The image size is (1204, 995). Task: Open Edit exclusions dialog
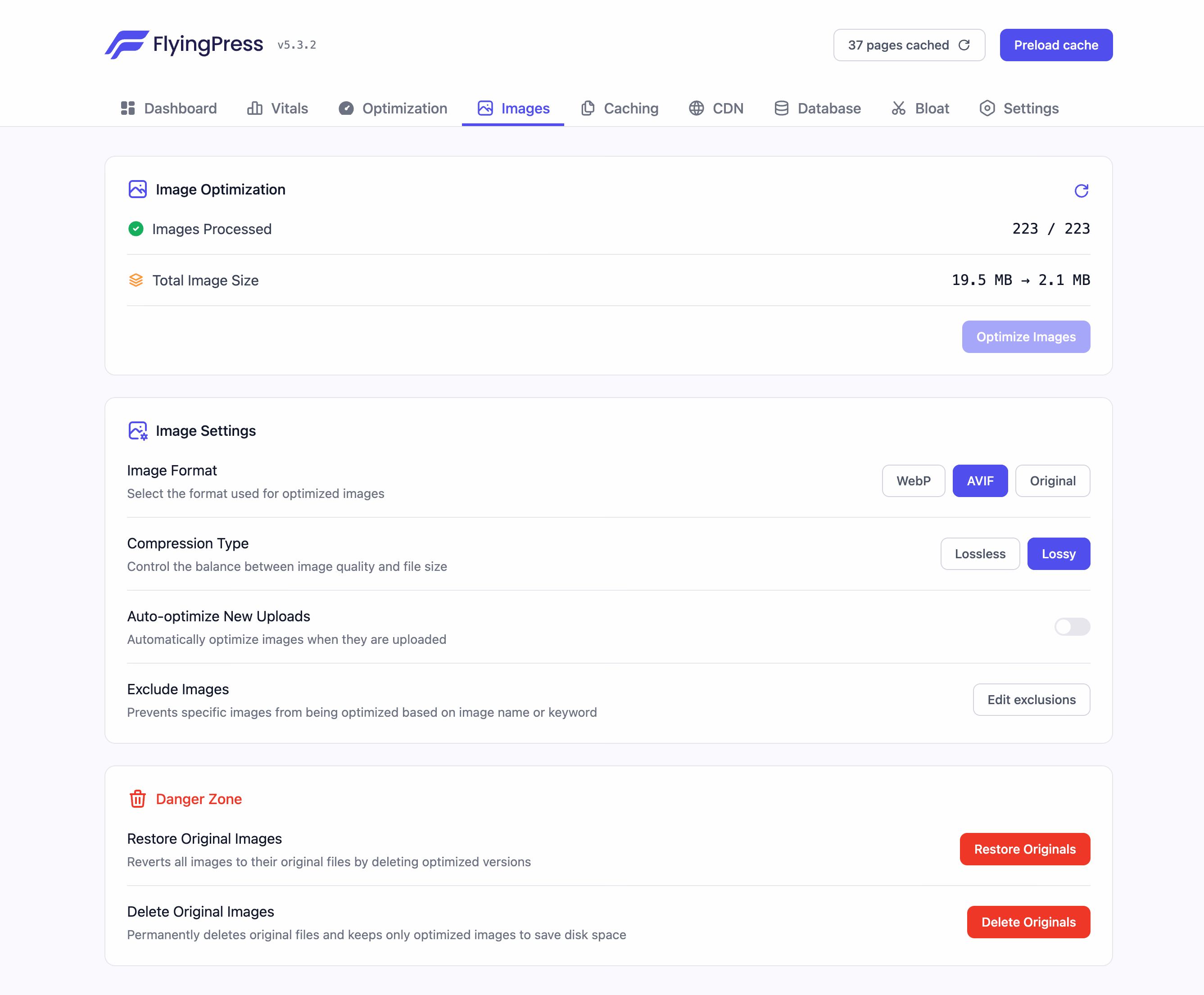(x=1032, y=699)
